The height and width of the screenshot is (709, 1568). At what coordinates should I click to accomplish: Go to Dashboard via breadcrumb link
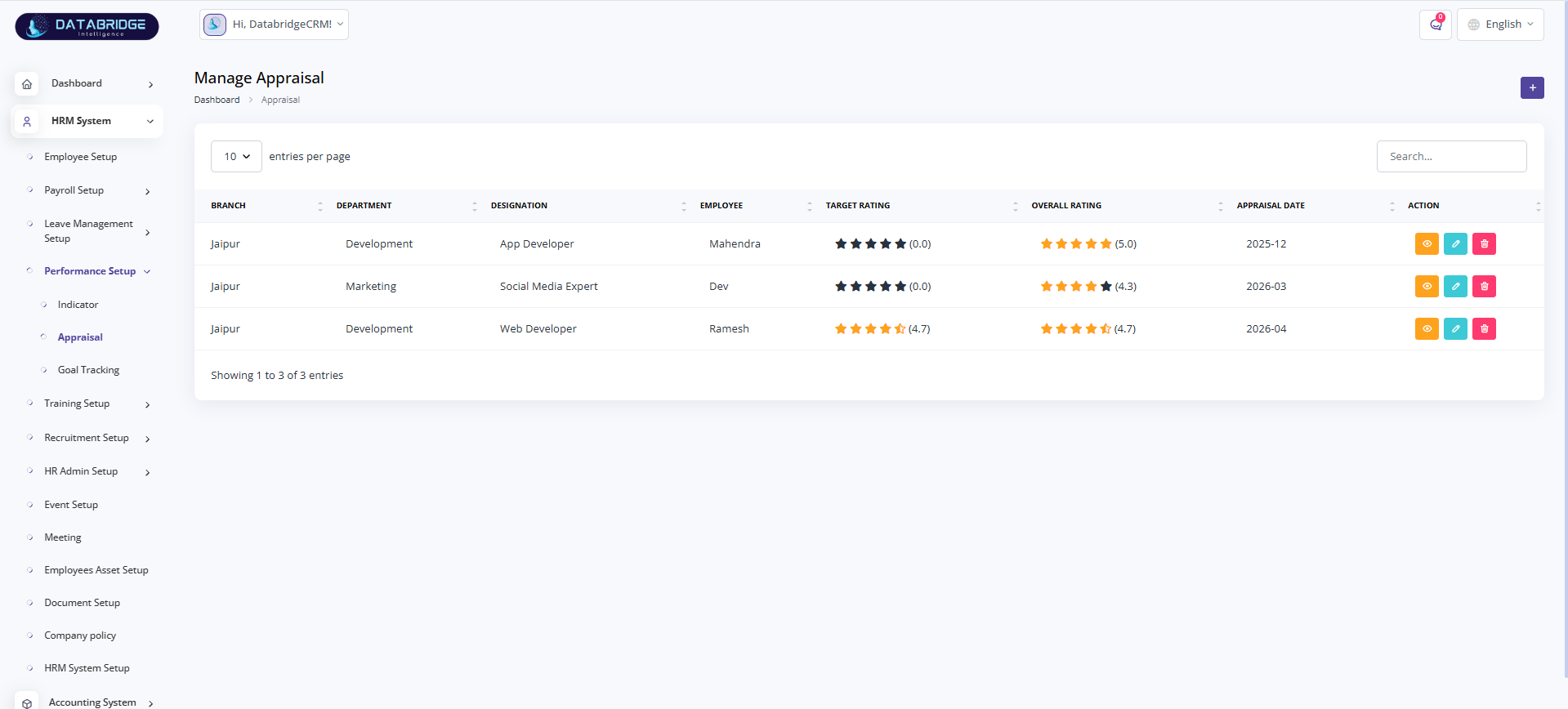point(217,100)
